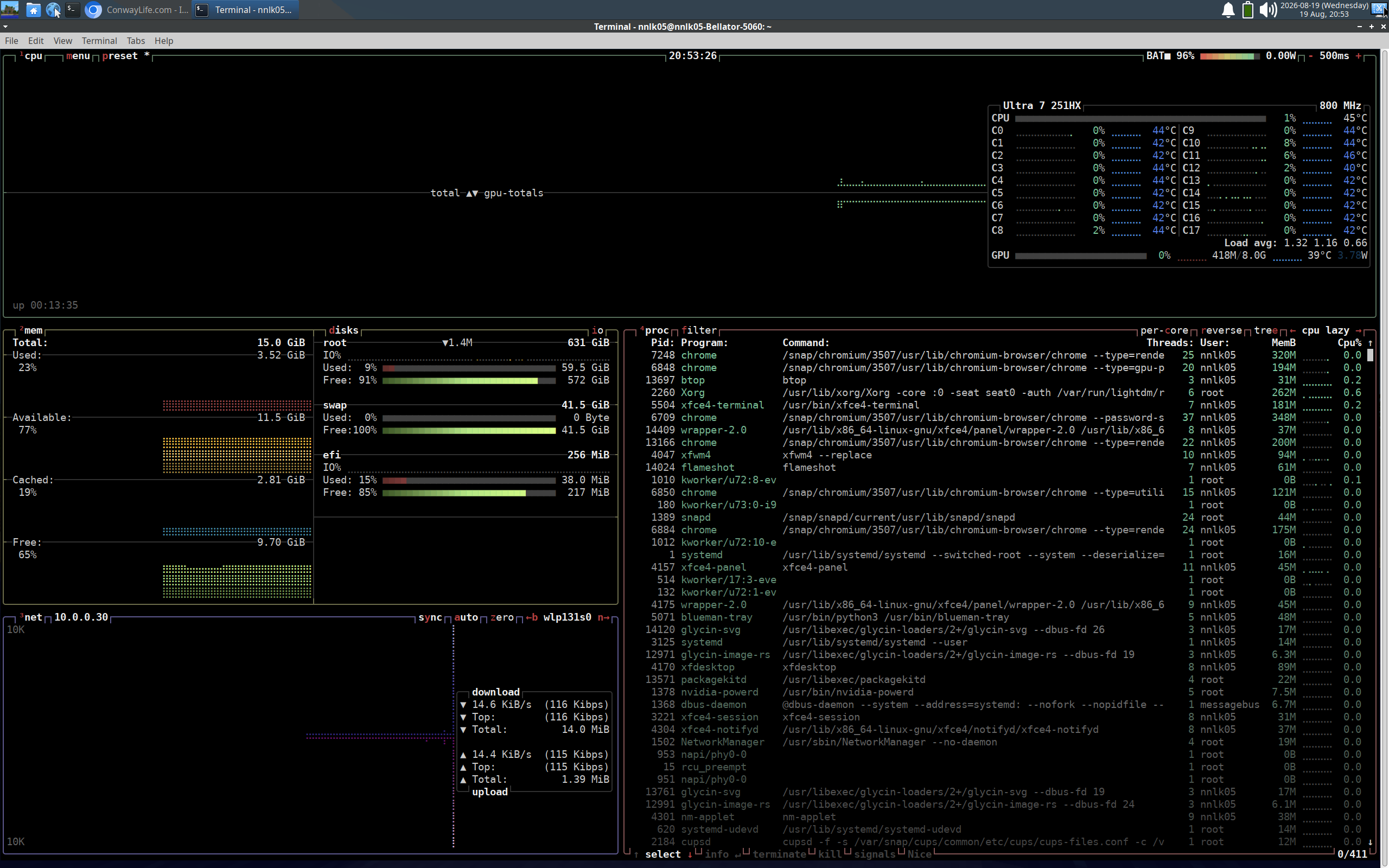Click the date and time clock
This screenshot has height=868, width=1389.
(x=1323, y=10)
